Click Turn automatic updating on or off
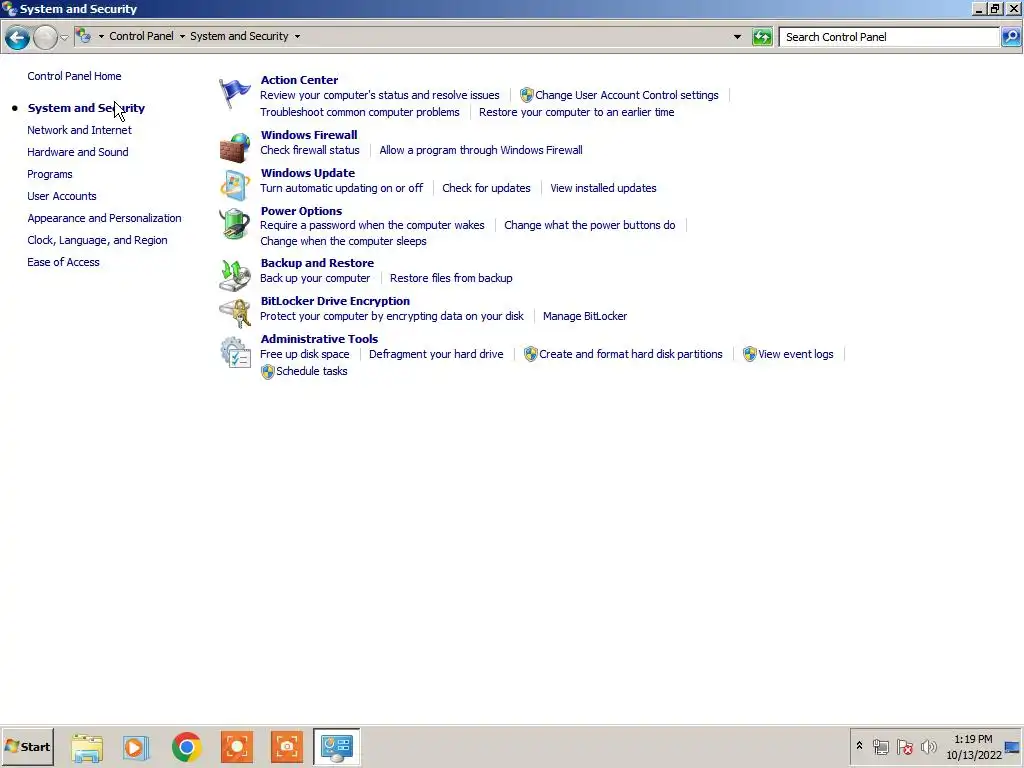1024x768 pixels. [342, 188]
